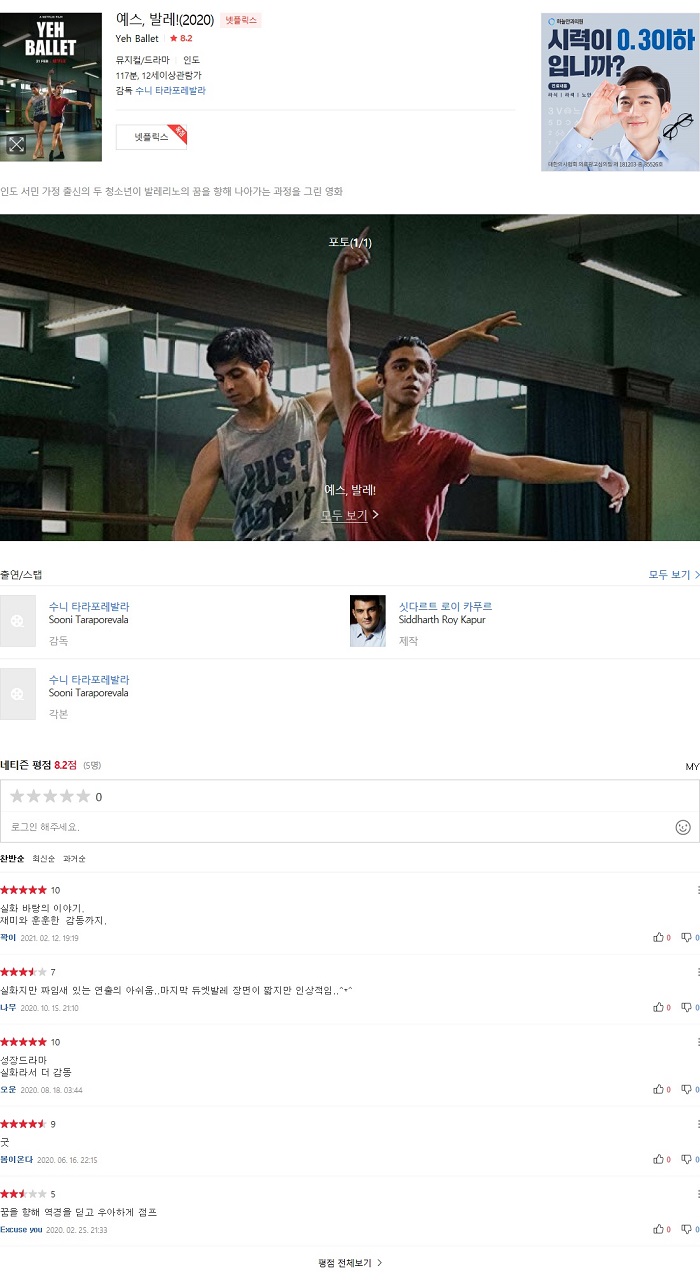
Task: Open the 각본 writer placeholder thumbnail
Action: (x=17, y=694)
